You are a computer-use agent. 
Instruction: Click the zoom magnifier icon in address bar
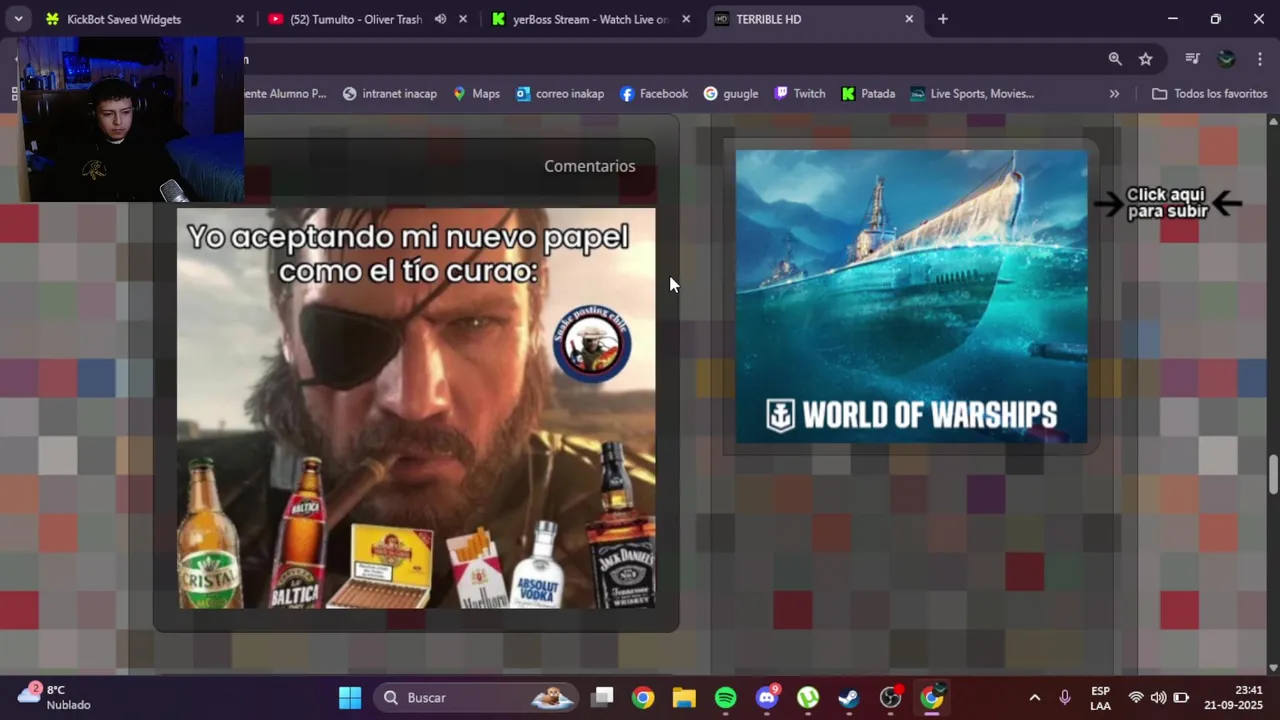[1115, 59]
